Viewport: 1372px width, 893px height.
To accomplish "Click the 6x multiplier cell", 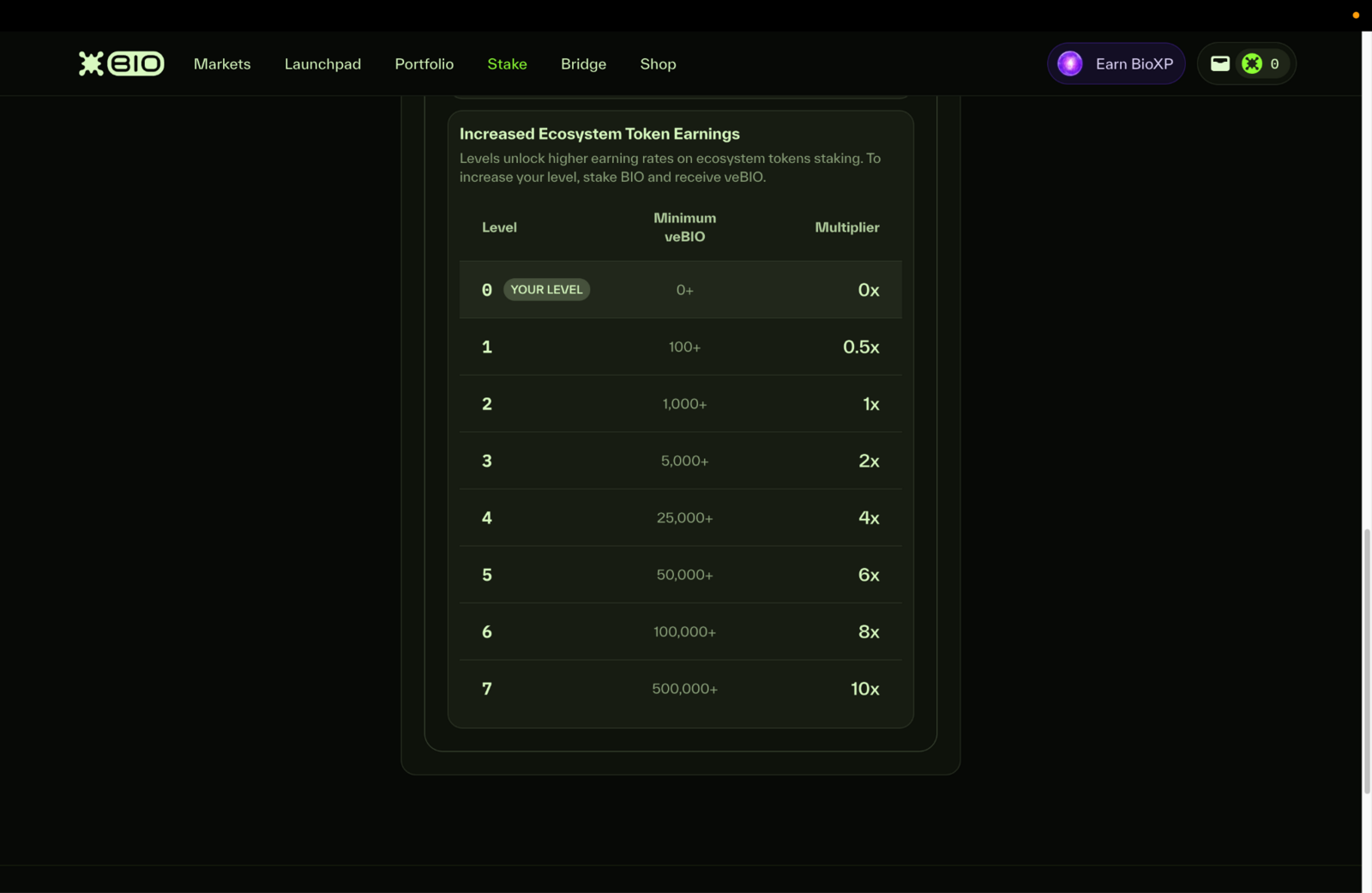I will (x=869, y=575).
